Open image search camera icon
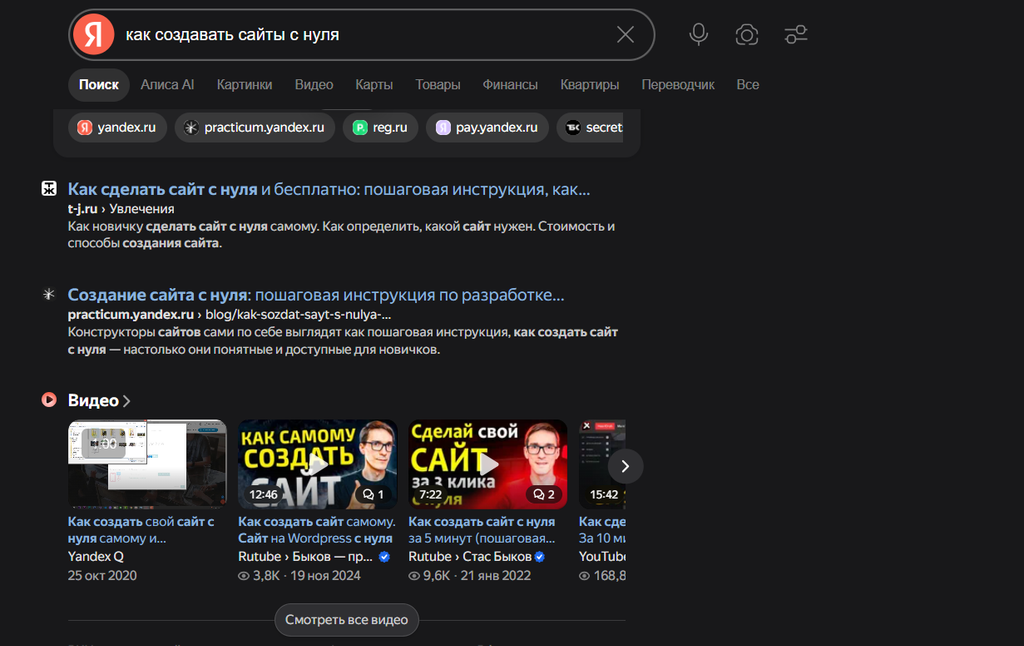The width and height of the screenshot is (1024, 646). 746,35
